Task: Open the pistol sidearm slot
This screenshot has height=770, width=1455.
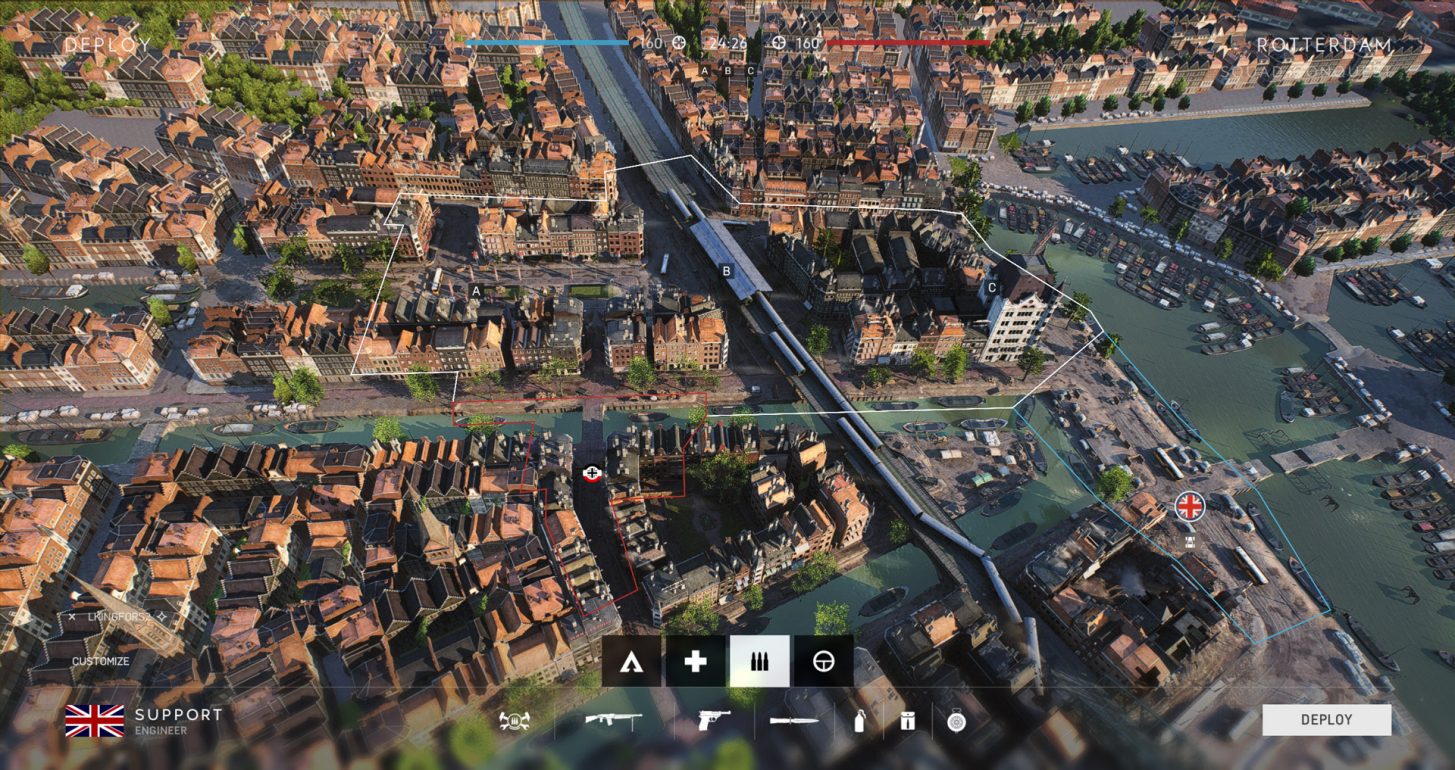Action: click(x=713, y=720)
